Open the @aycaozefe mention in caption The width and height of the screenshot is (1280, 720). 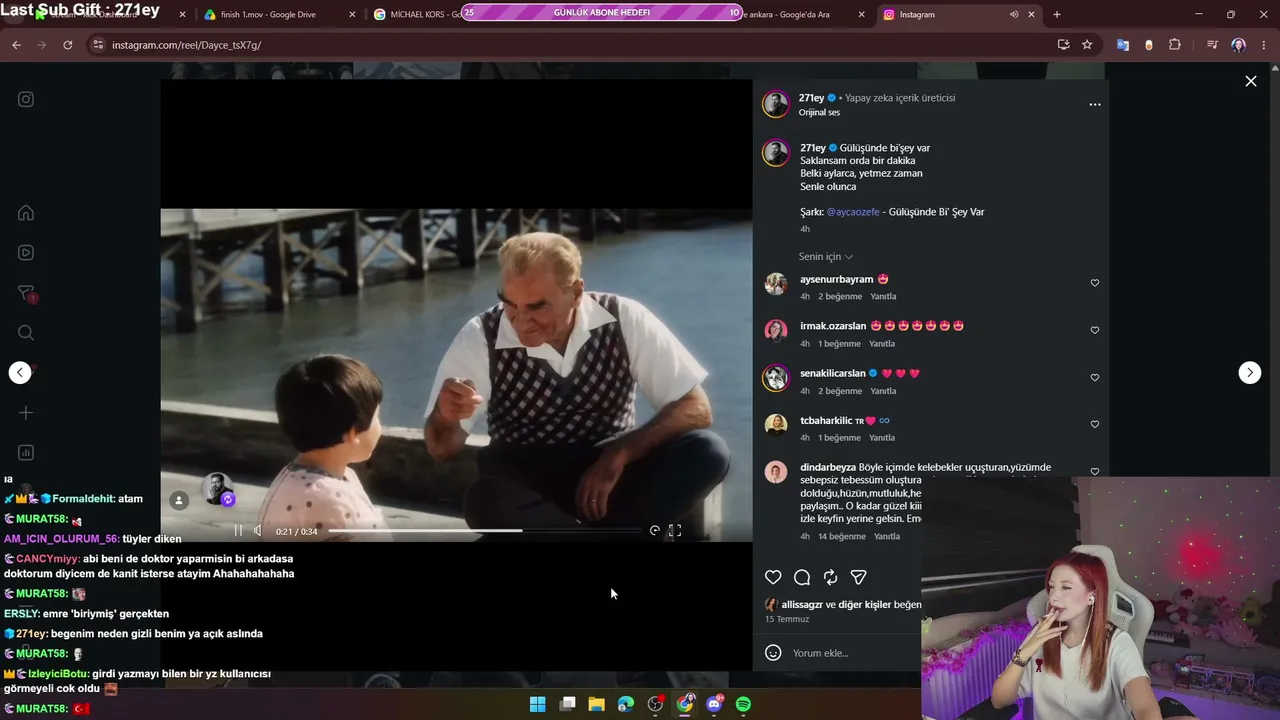tap(853, 212)
